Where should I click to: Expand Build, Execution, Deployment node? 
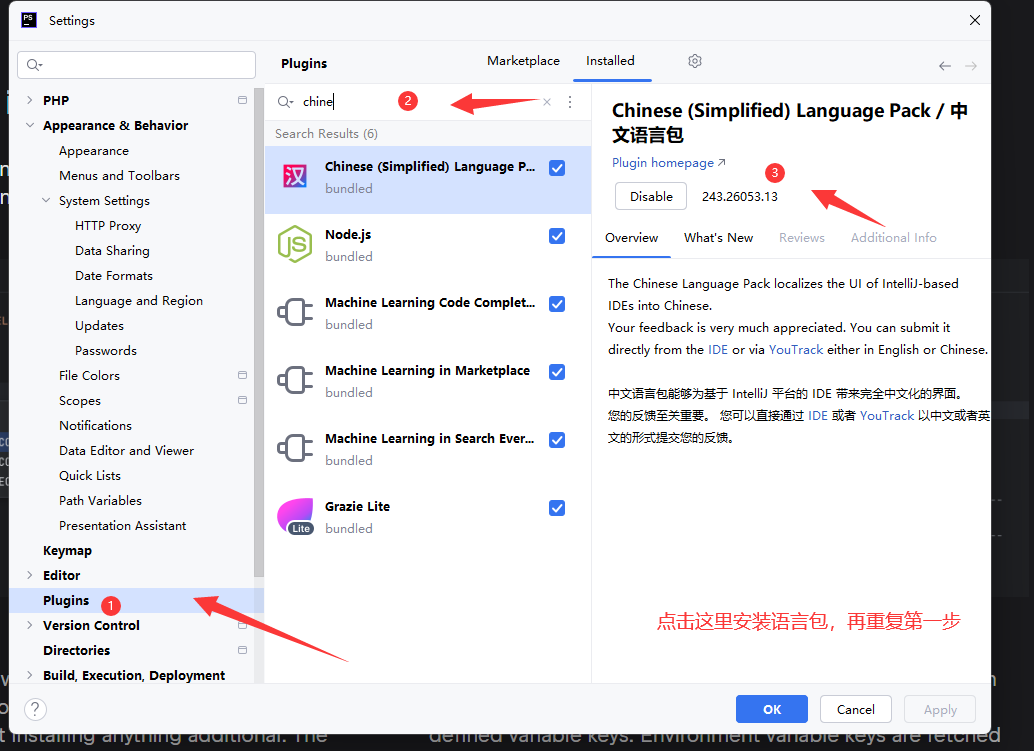pos(29,675)
